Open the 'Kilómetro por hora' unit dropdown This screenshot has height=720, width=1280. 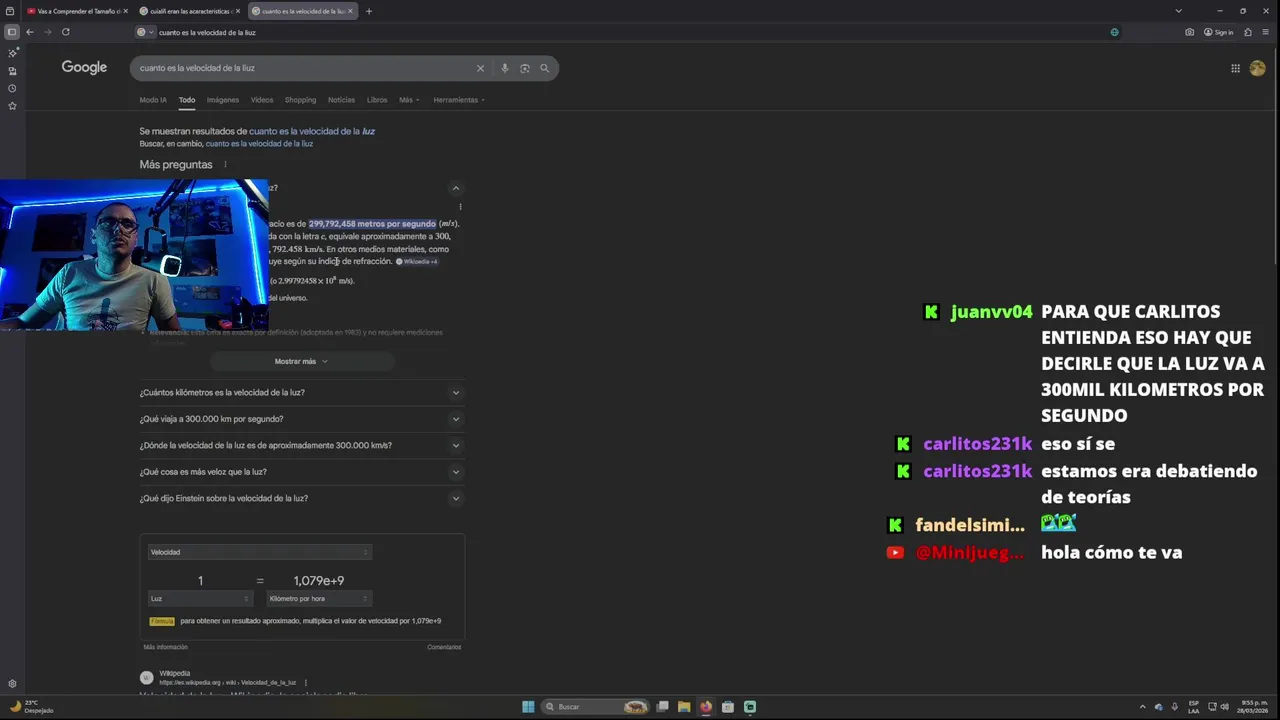pos(319,599)
